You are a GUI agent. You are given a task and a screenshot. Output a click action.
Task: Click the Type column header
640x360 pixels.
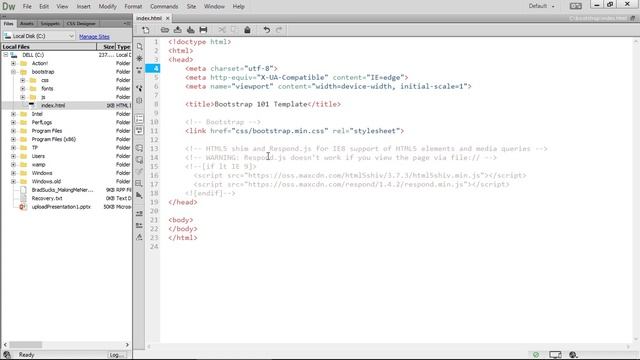[123, 47]
